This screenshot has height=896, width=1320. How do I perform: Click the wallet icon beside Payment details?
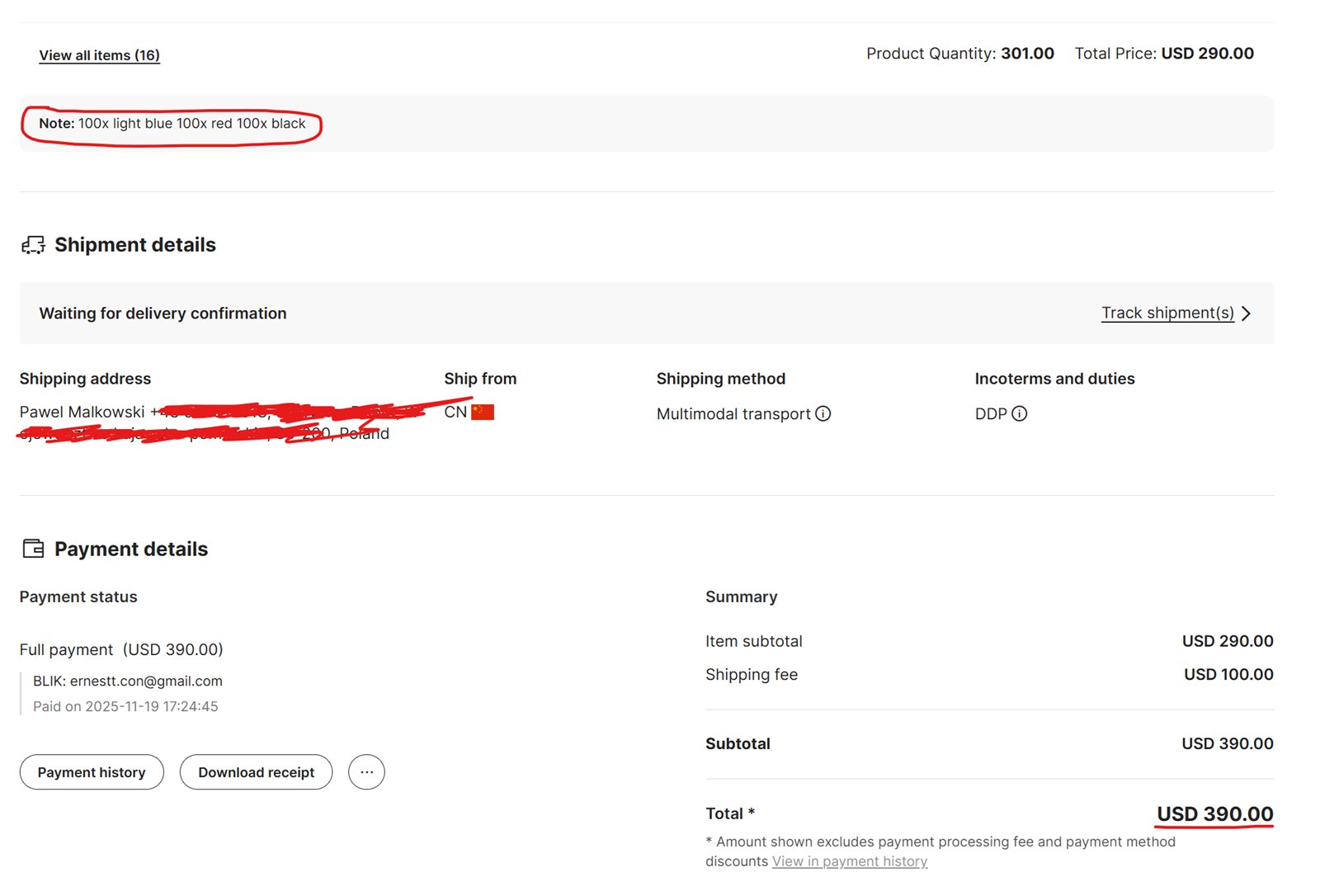[x=33, y=549]
